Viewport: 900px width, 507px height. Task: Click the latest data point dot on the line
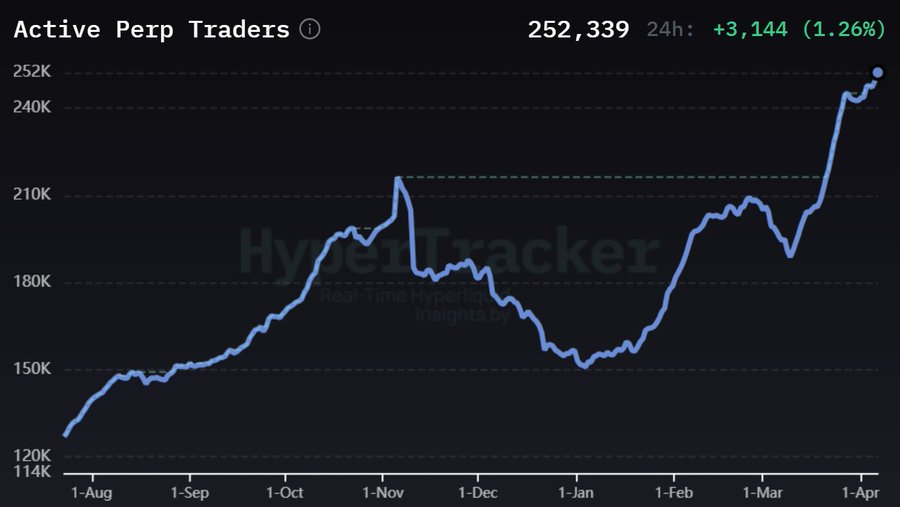[x=878, y=72]
